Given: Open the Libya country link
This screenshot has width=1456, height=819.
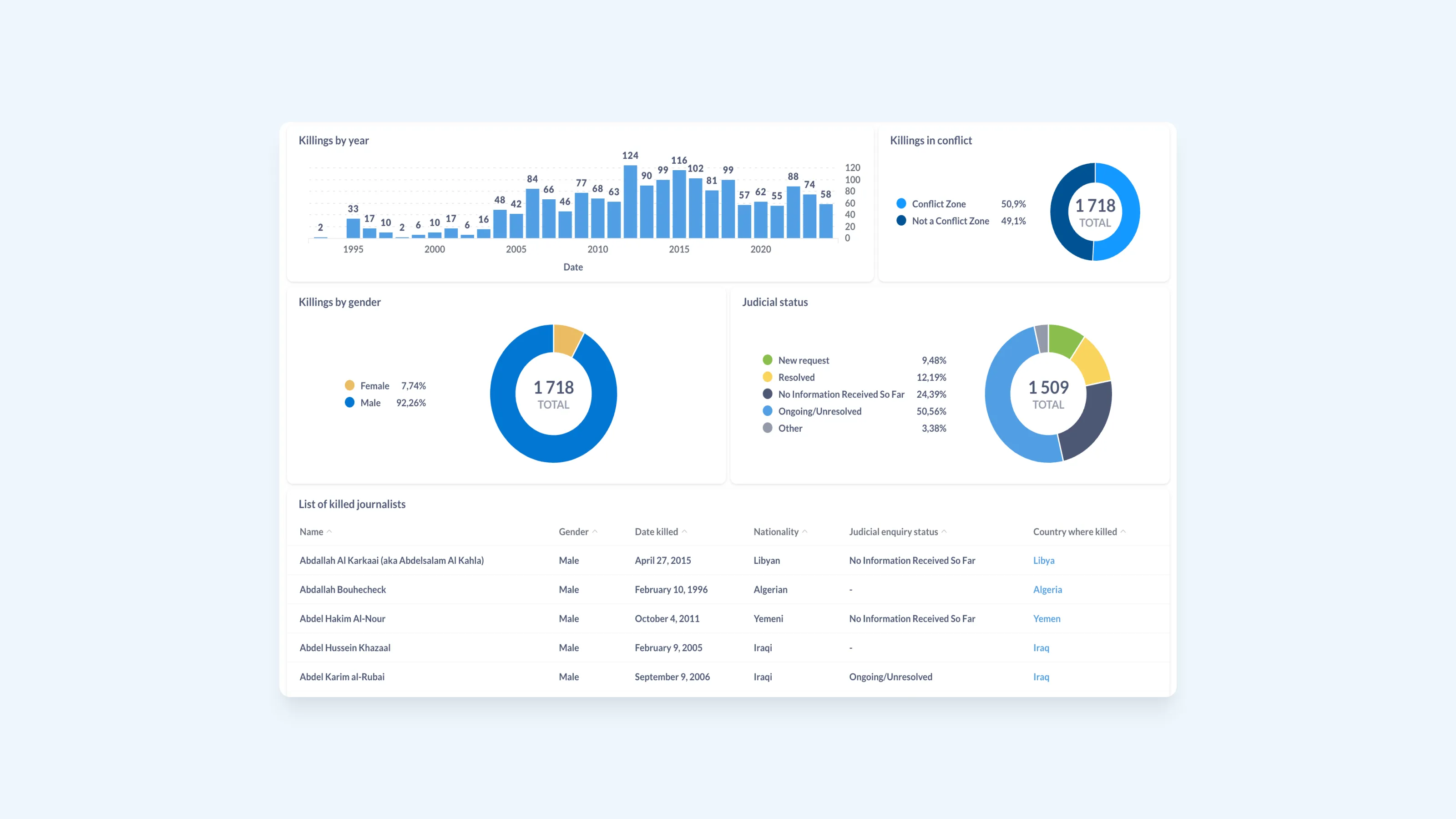Looking at the screenshot, I should [x=1043, y=560].
